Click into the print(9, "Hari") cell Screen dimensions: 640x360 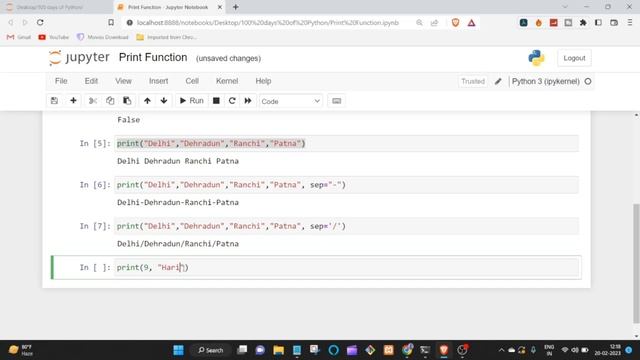coord(346,268)
